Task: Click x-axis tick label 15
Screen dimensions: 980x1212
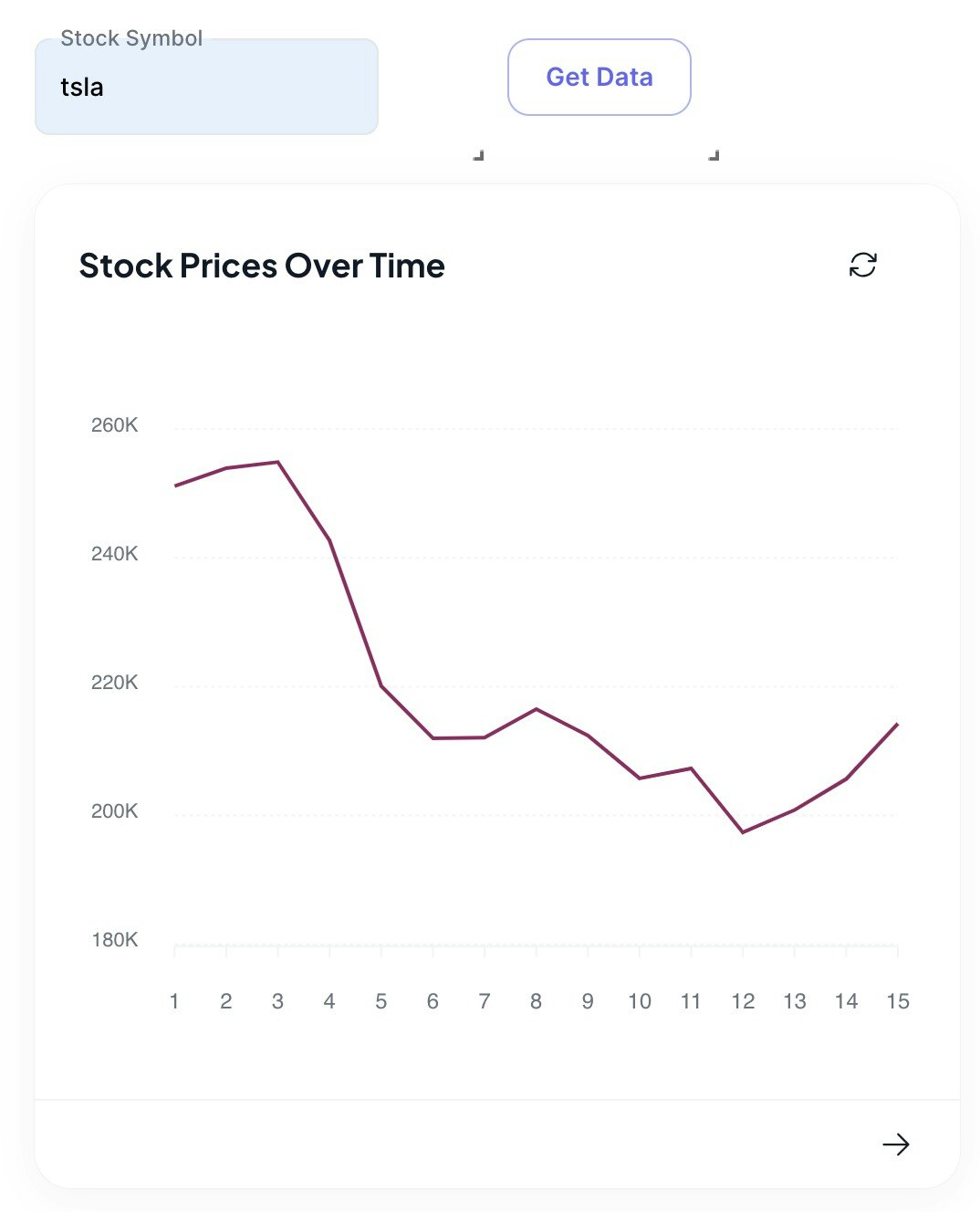Action: (x=898, y=1002)
